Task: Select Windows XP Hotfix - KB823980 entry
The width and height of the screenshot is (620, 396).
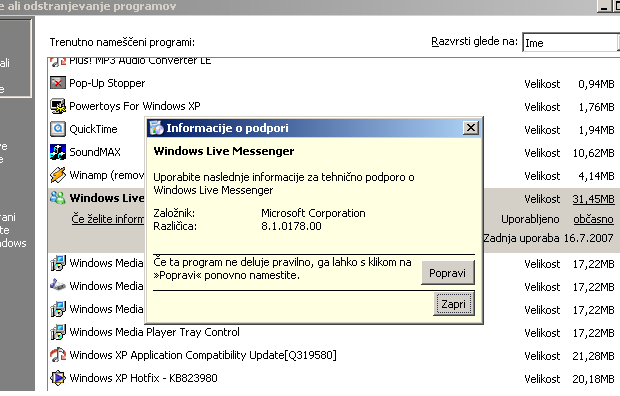Action: click(144, 378)
